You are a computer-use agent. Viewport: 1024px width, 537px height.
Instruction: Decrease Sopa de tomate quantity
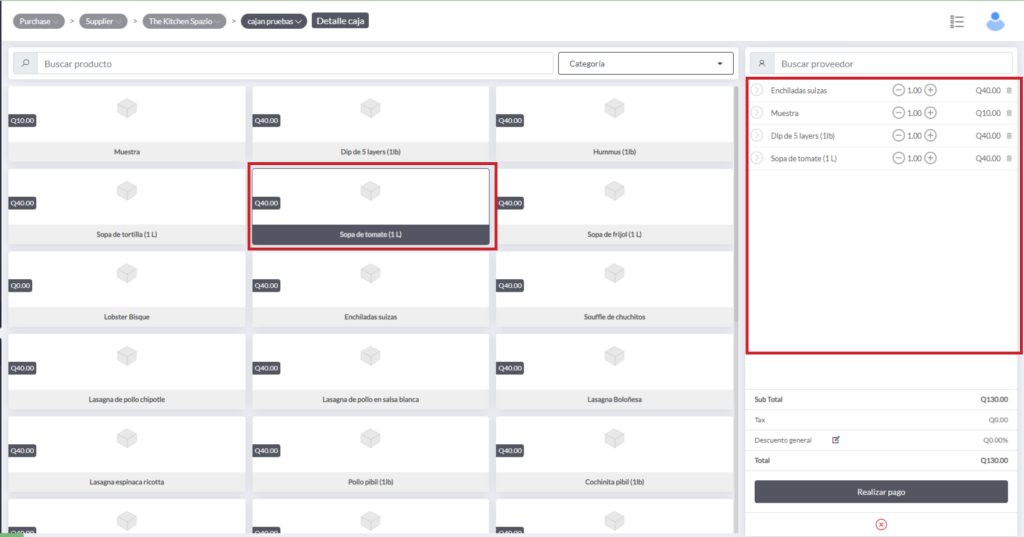click(898, 158)
